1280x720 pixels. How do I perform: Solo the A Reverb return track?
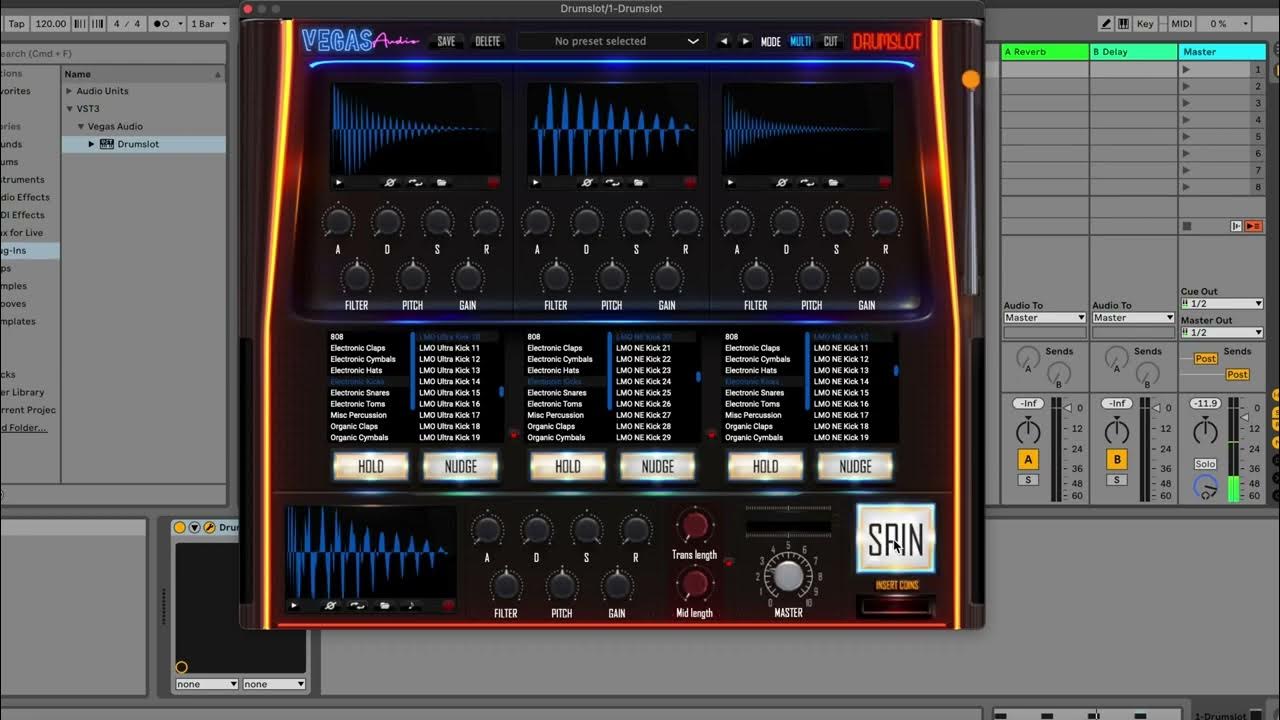pyautogui.click(x=1028, y=480)
